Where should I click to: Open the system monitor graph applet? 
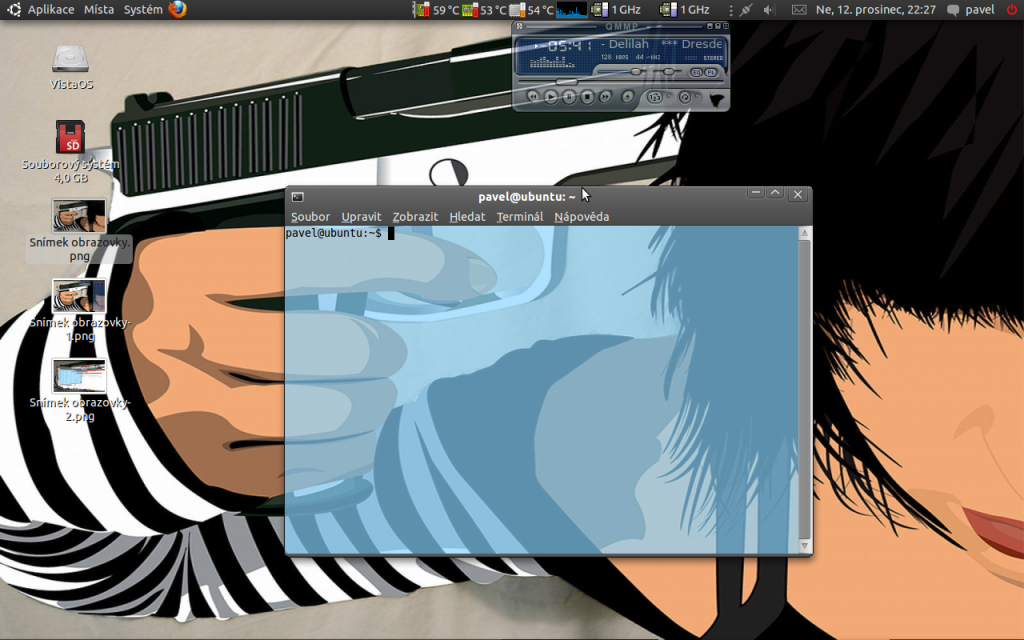click(x=571, y=10)
